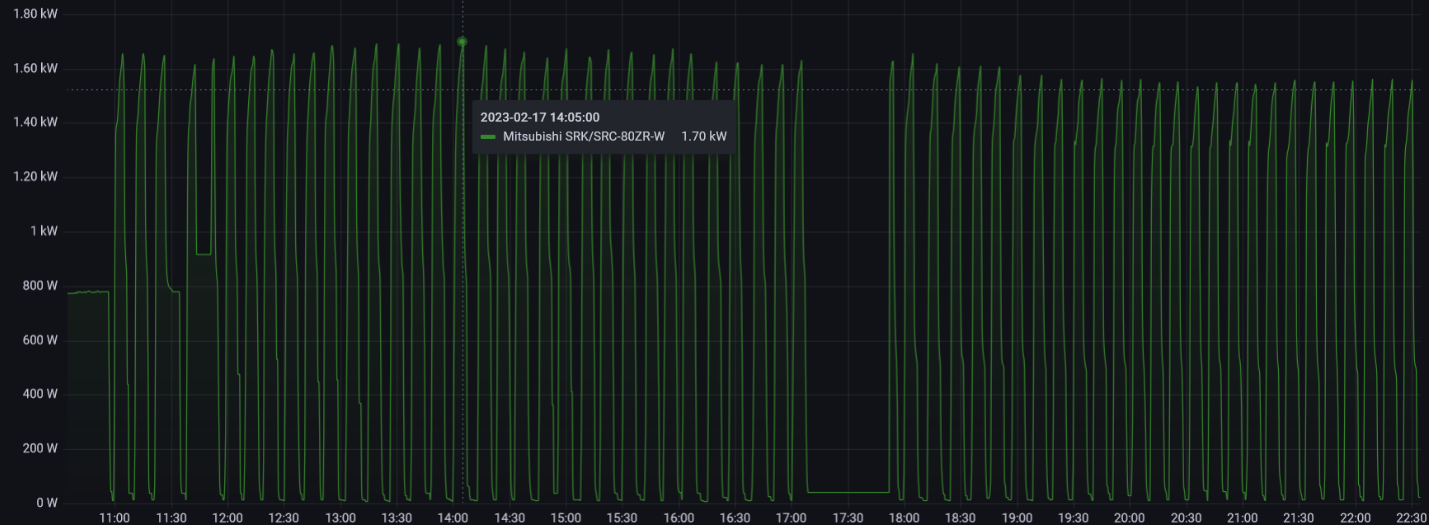Click the 20:30 time axis label
This screenshot has height=525, width=1429.
pyautogui.click(x=1186, y=518)
